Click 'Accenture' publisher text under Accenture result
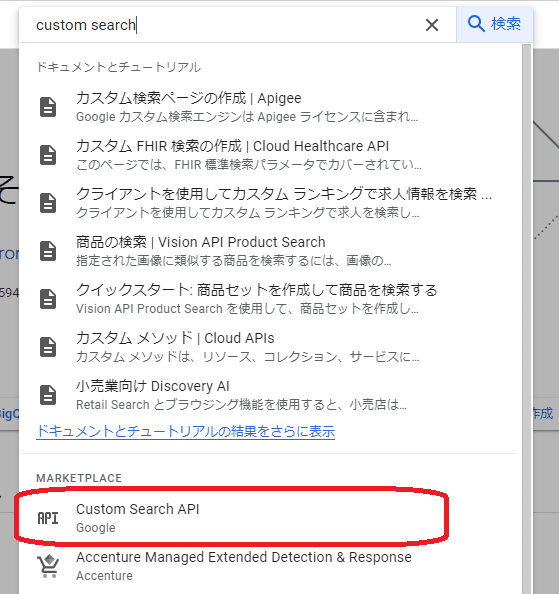 coord(105,576)
